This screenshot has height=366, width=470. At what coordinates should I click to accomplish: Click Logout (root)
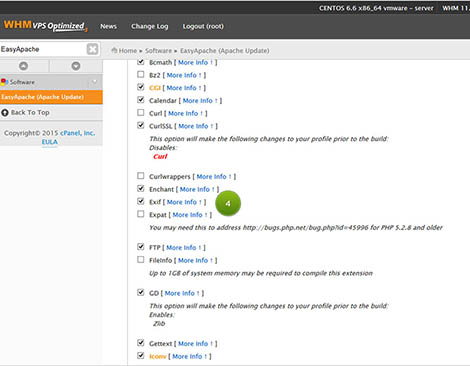[203, 26]
